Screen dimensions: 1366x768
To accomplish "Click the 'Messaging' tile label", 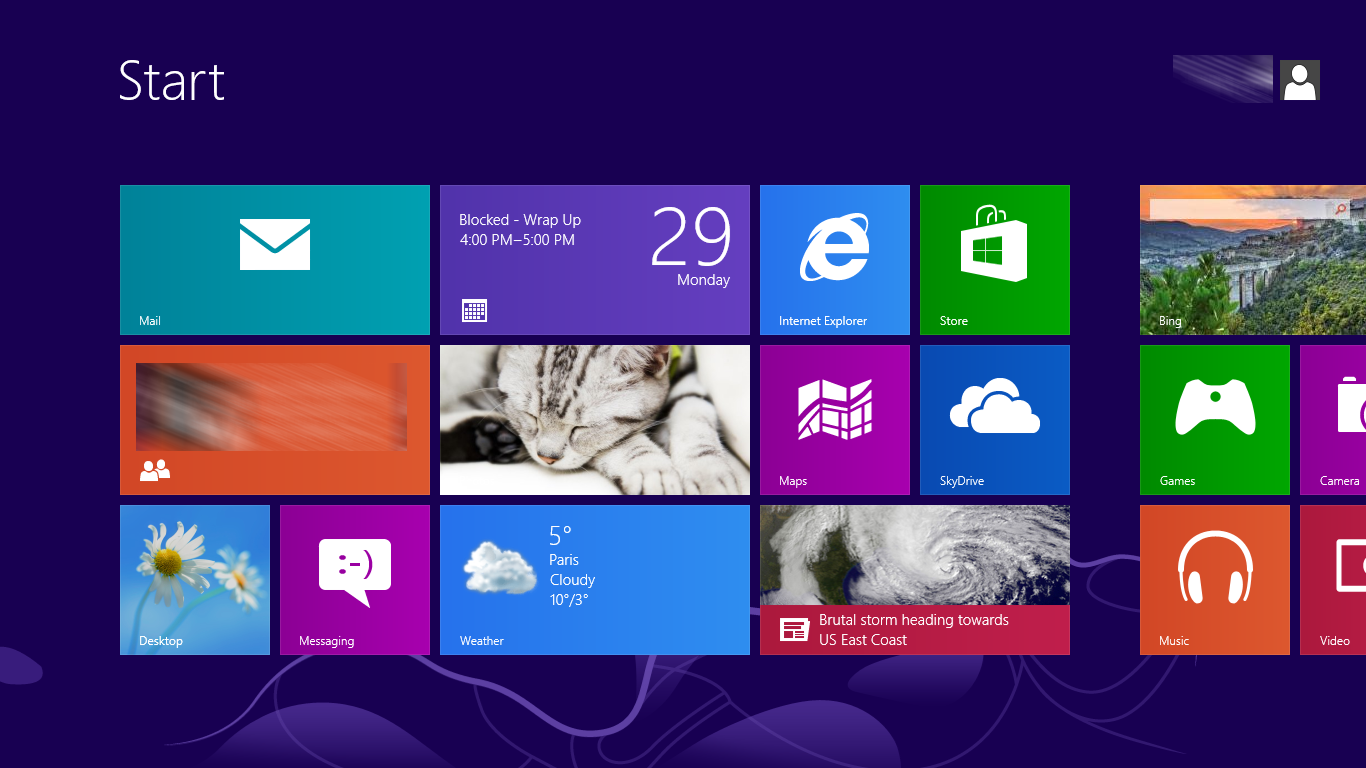I will [327, 641].
